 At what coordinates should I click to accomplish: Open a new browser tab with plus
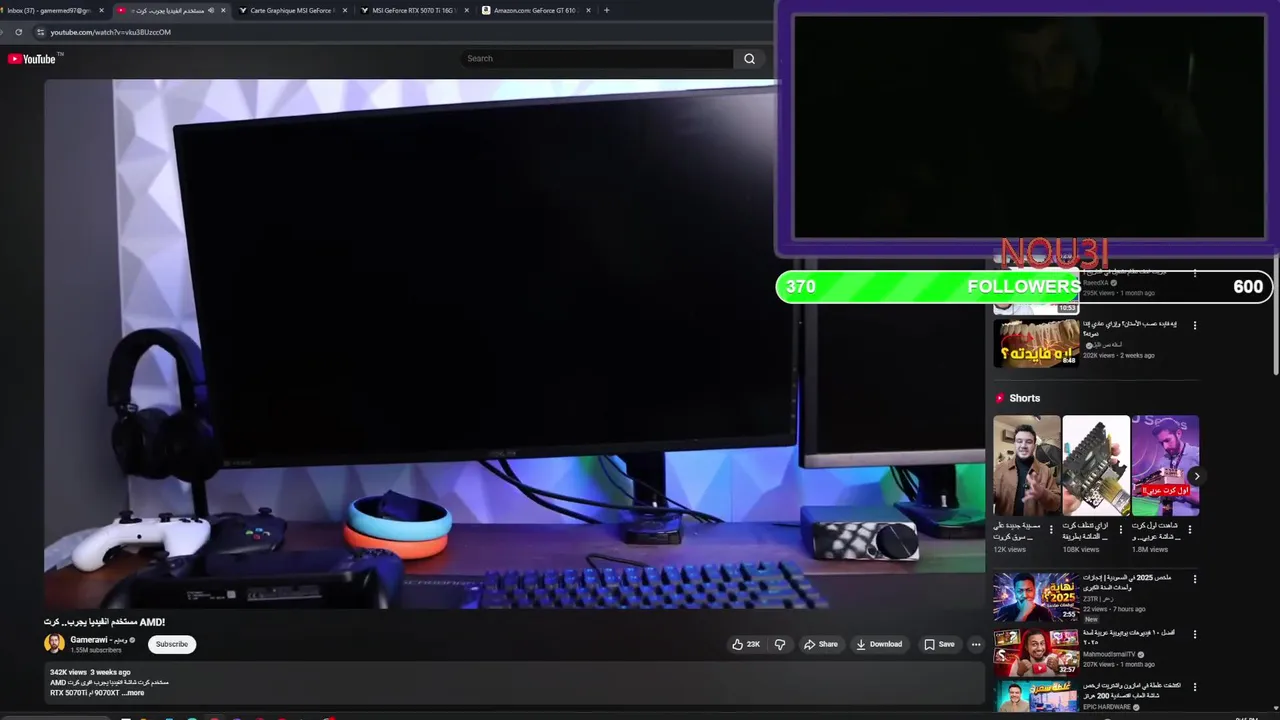[606, 10]
